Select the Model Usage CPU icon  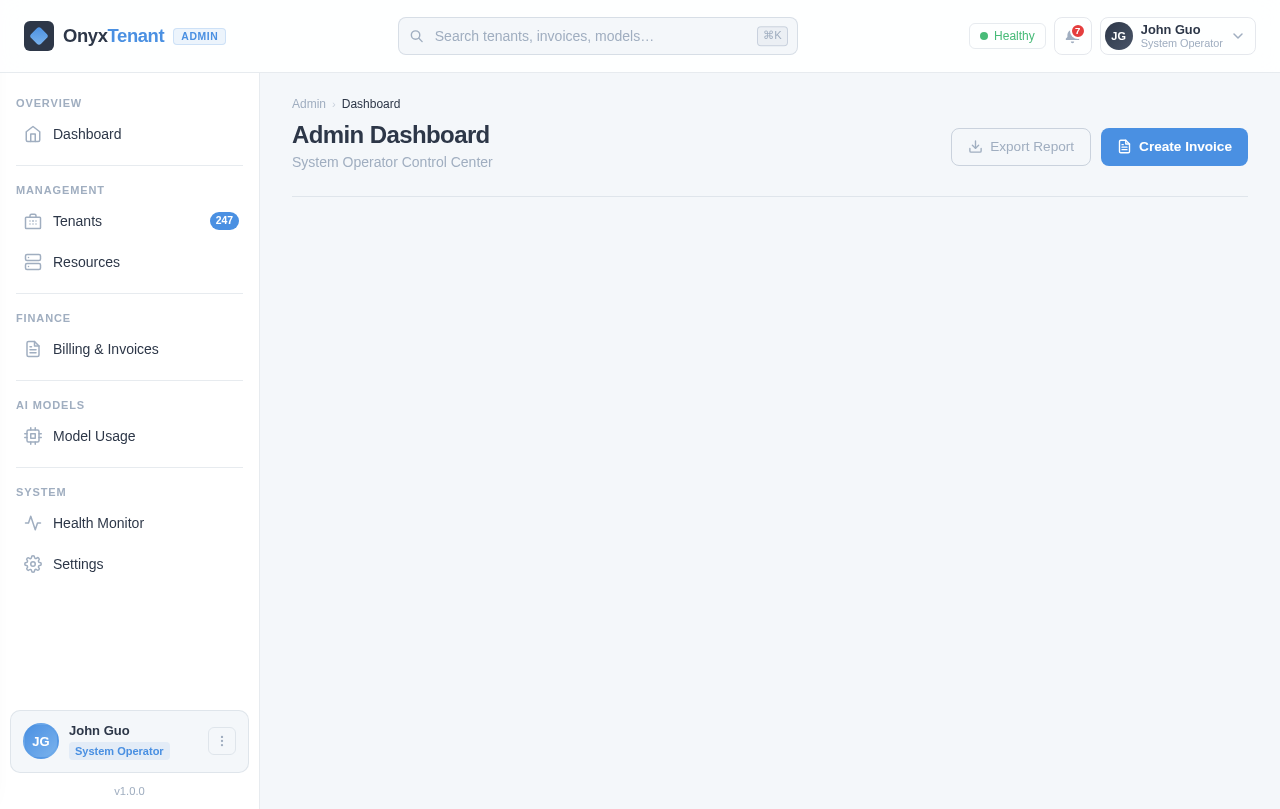33,436
